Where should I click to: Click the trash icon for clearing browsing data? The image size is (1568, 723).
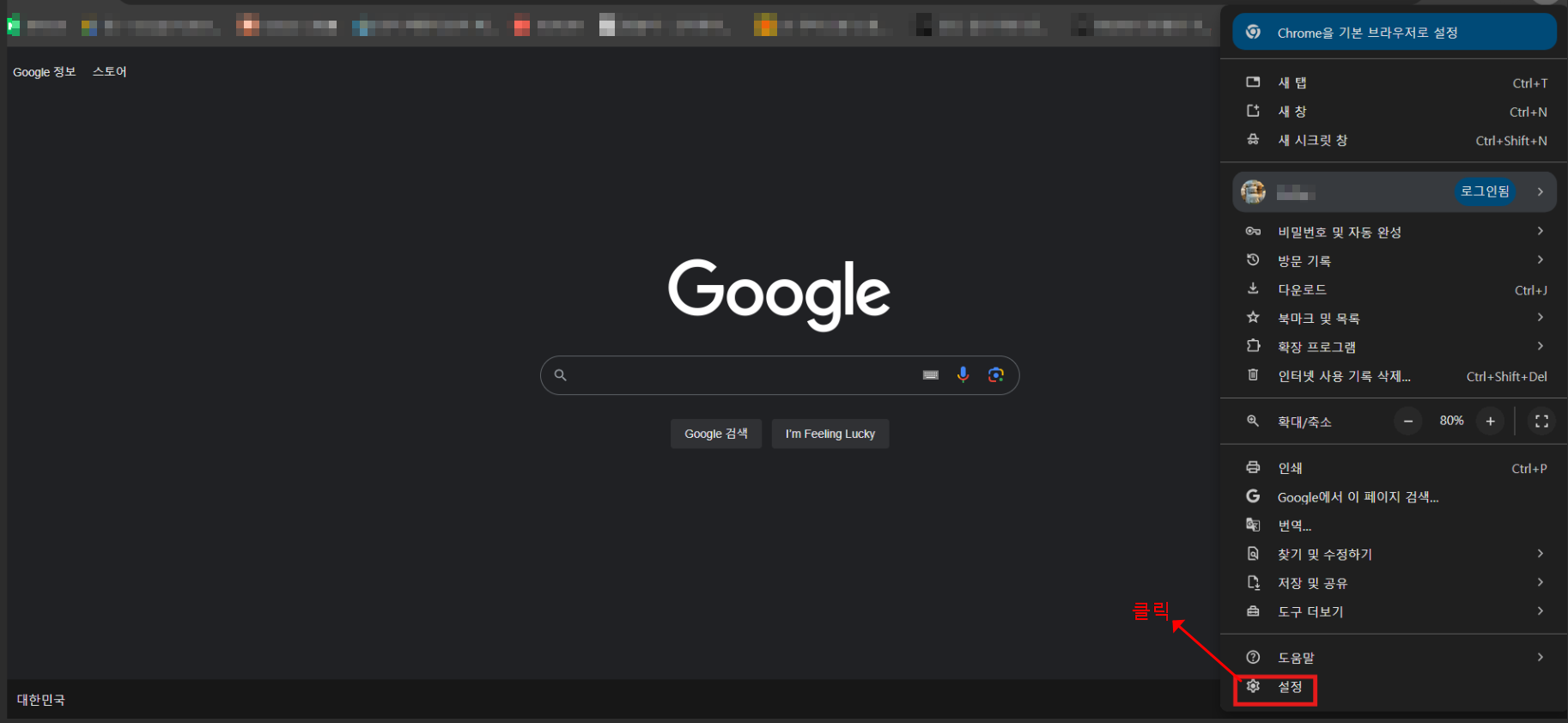coord(1253,374)
